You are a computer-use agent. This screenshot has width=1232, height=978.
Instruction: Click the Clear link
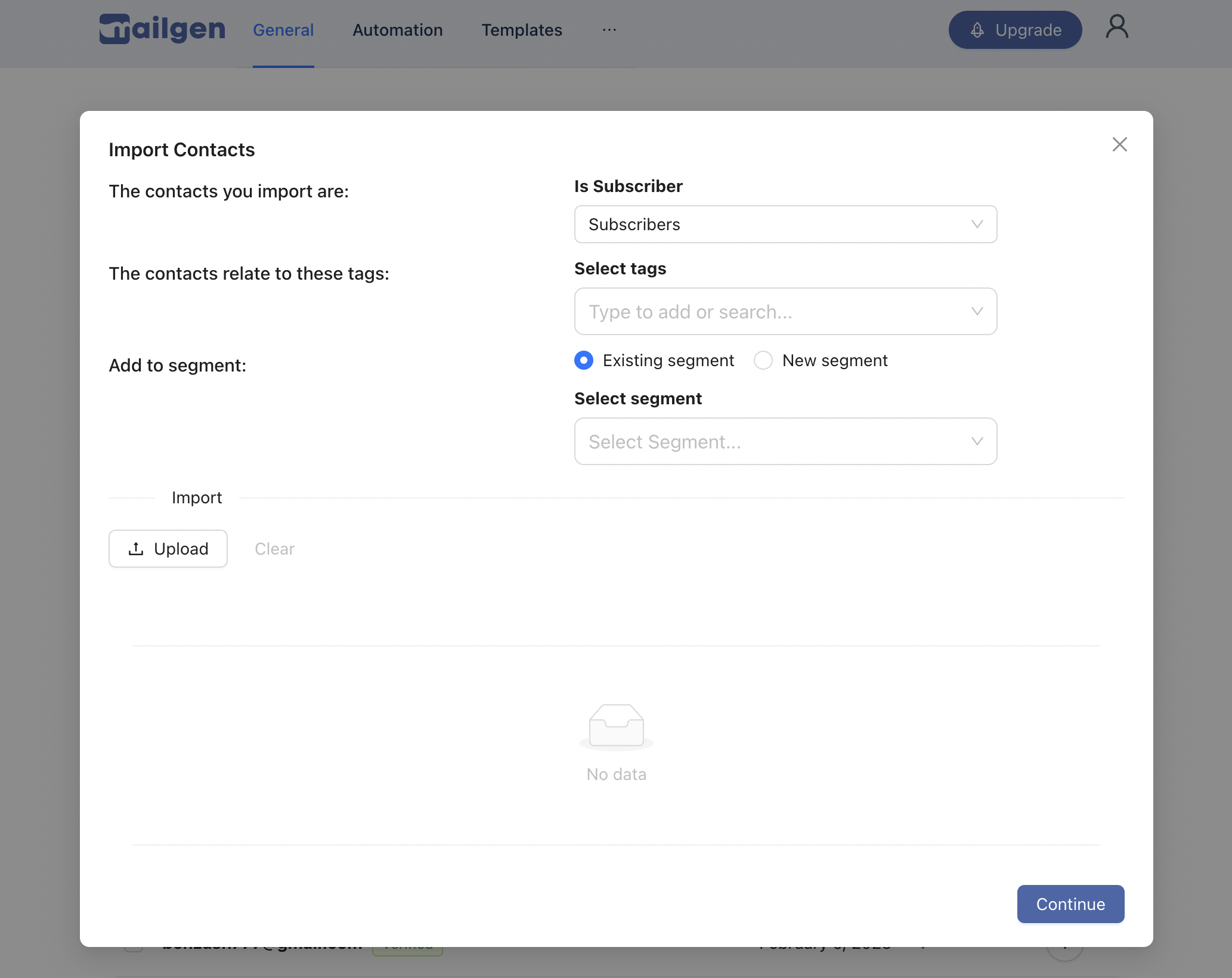pos(274,549)
